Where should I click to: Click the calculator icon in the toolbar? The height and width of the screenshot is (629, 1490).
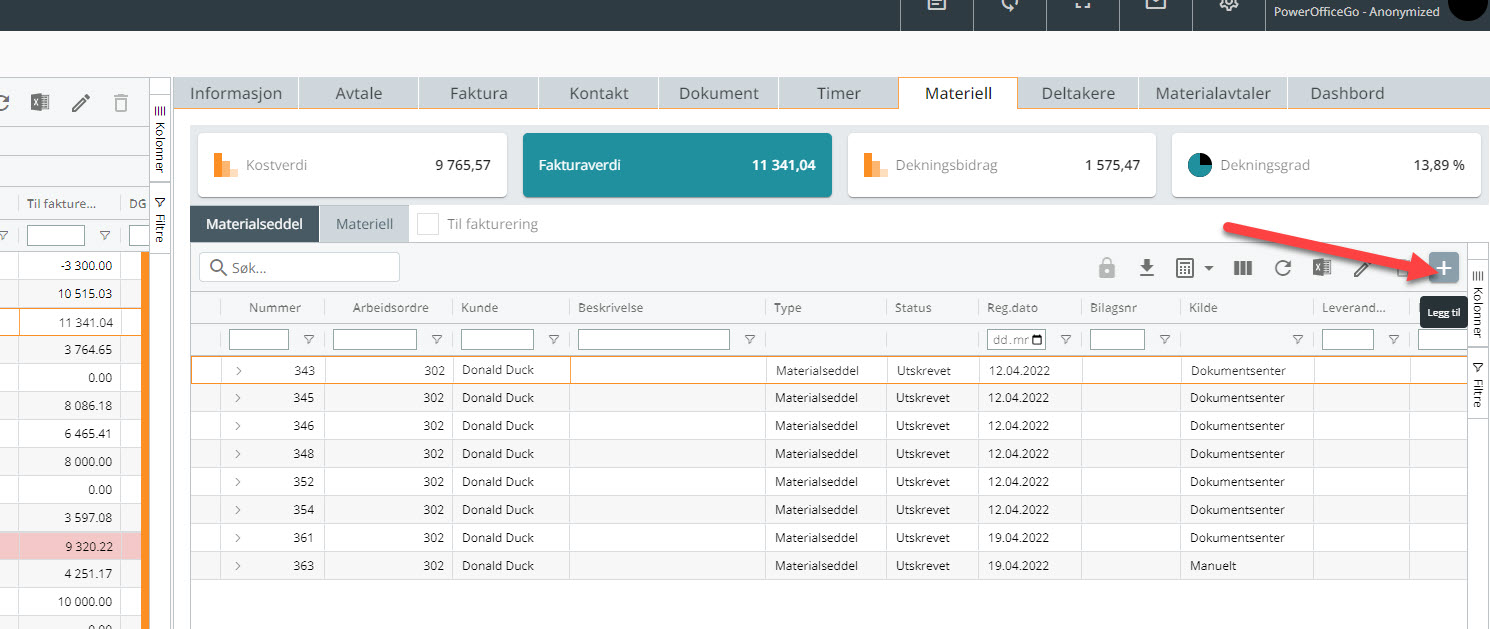click(1185, 268)
